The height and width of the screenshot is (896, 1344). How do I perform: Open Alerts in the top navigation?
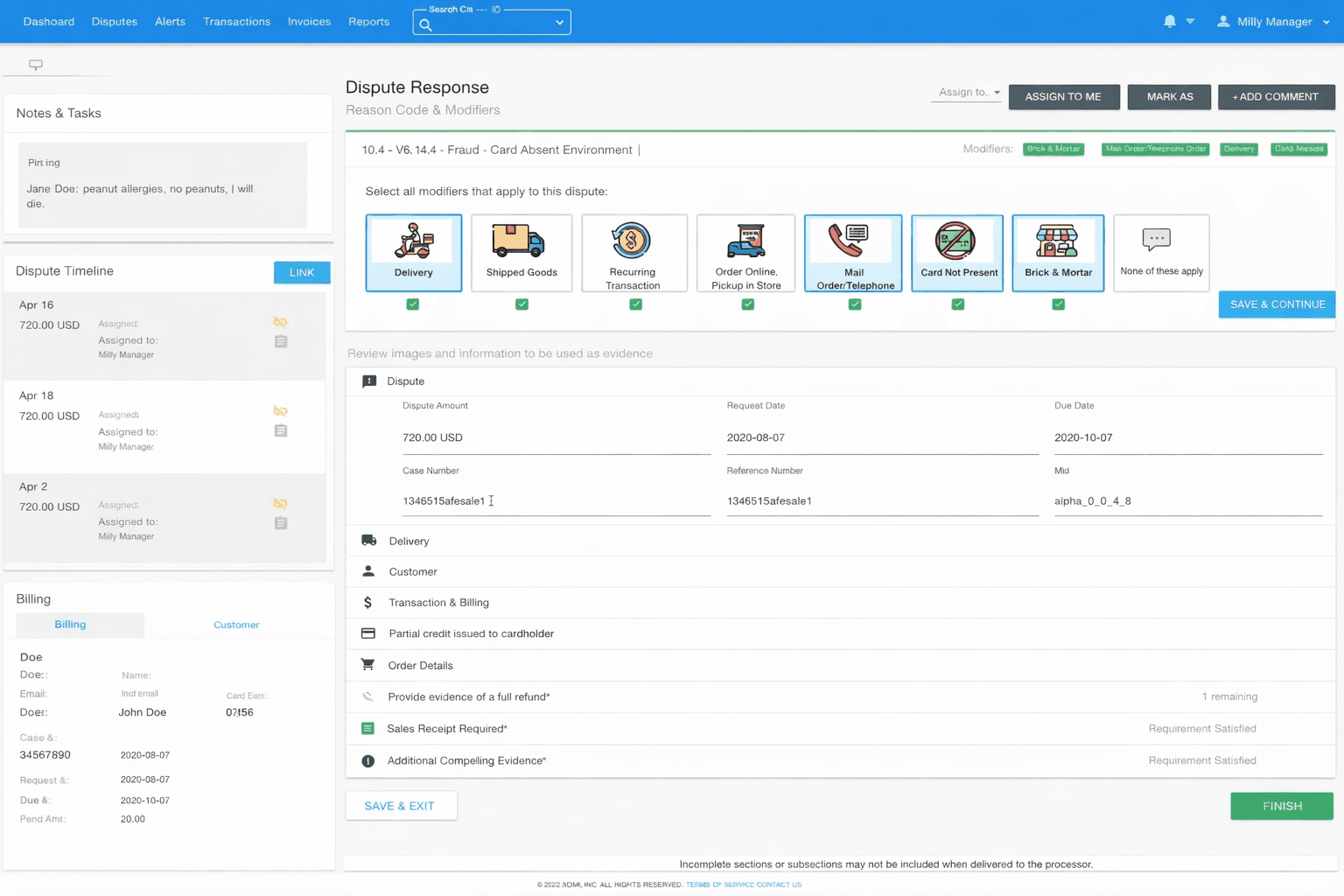click(170, 22)
